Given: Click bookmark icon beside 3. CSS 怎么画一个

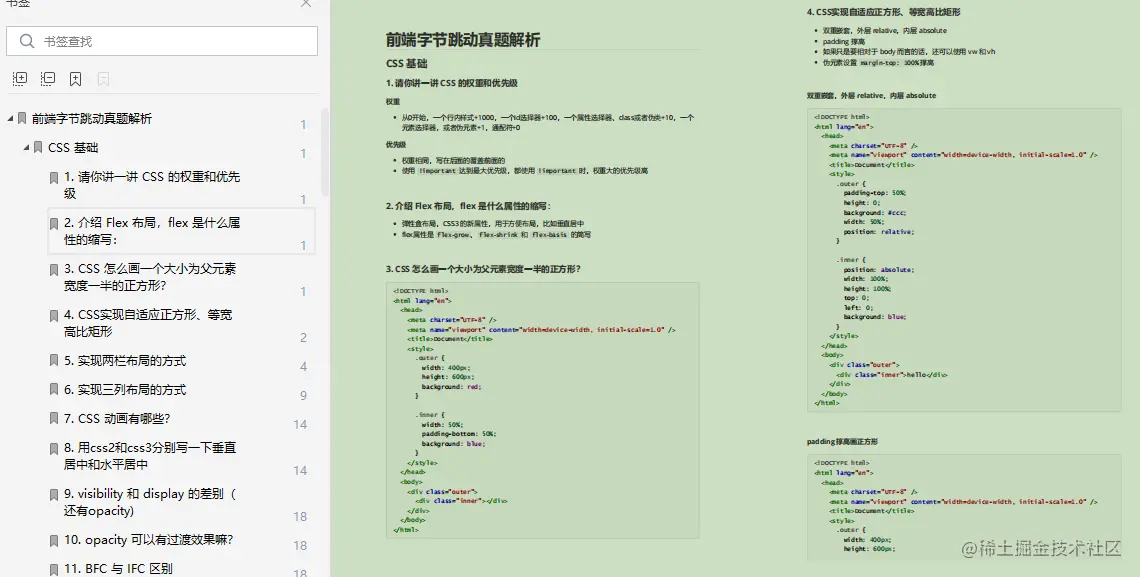Looking at the screenshot, I should coord(54,270).
